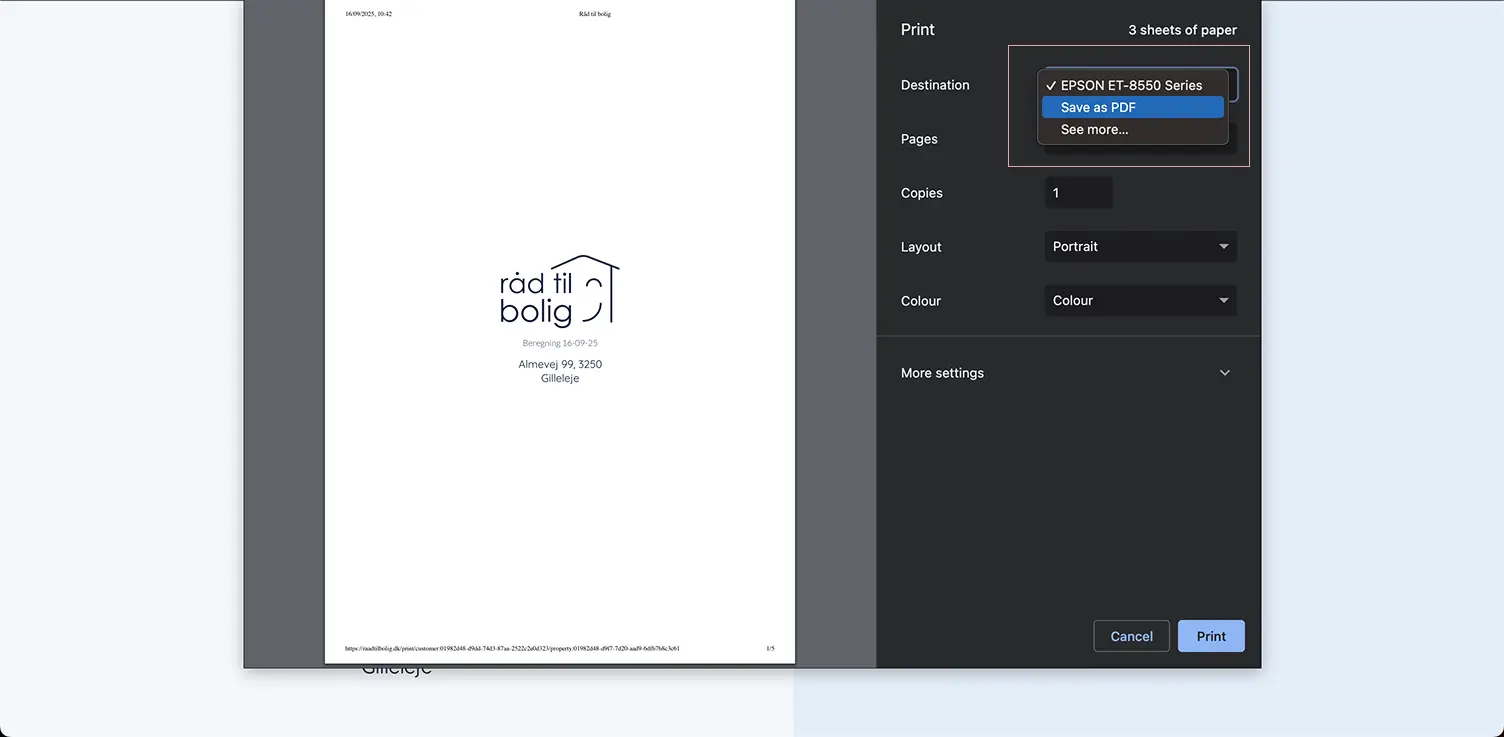This screenshot has width=1504, height=737.
Task: Click the Layout label
Action: coord(921,247)
